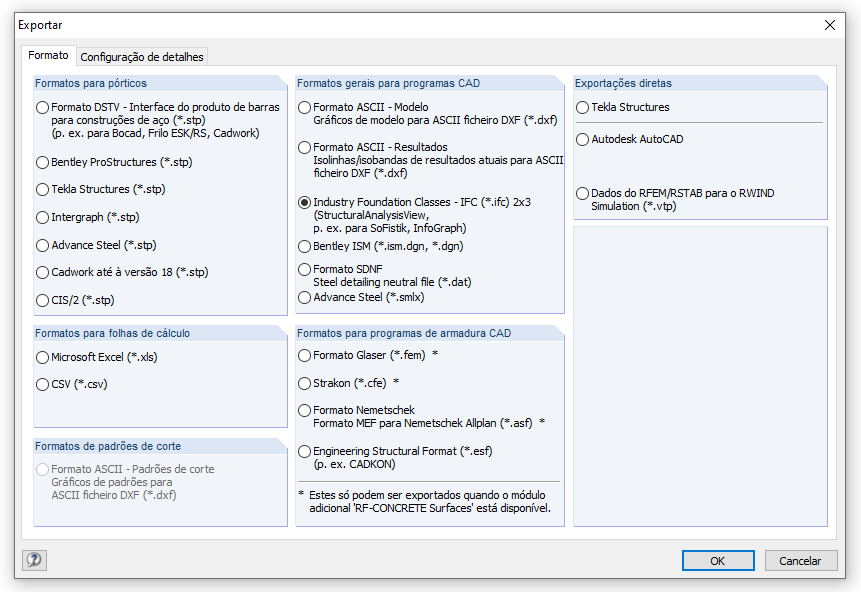Confirm export with the OK button
The image size is (861, 592).
(717, 560)
